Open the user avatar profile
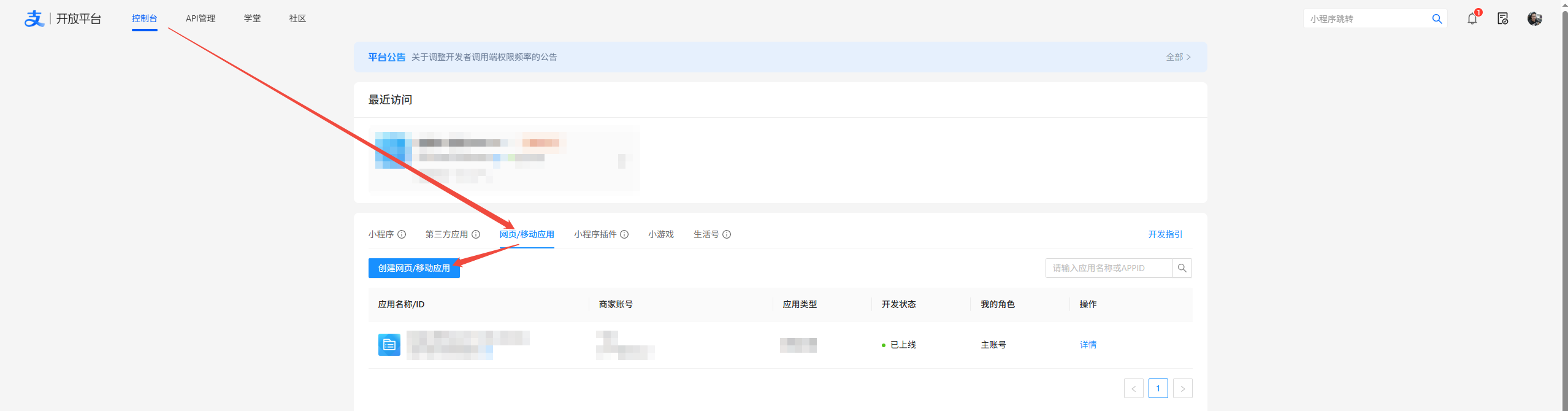The image size is (1568, 411). pyautogui.click(x=1534, y=19)
